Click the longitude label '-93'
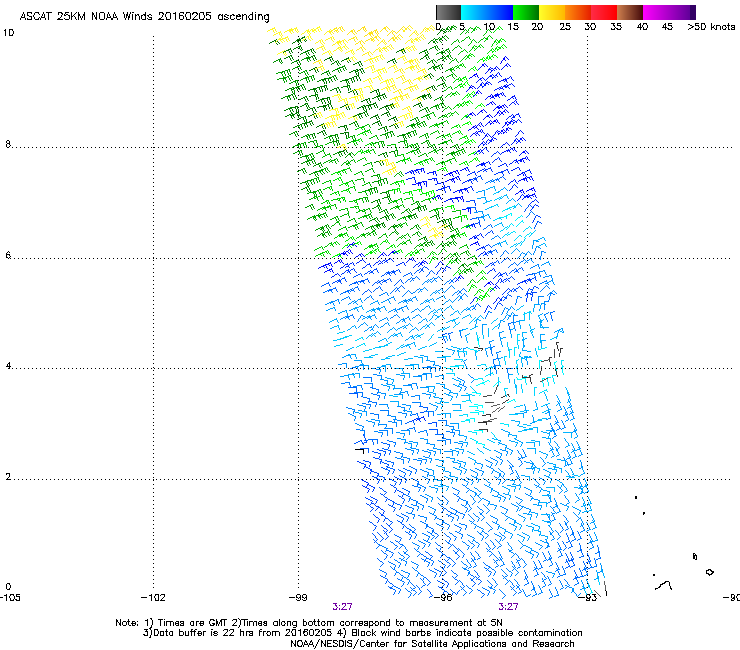Image resolution: width=740 pixels, height=650 pixels. [x=588, y=598]
